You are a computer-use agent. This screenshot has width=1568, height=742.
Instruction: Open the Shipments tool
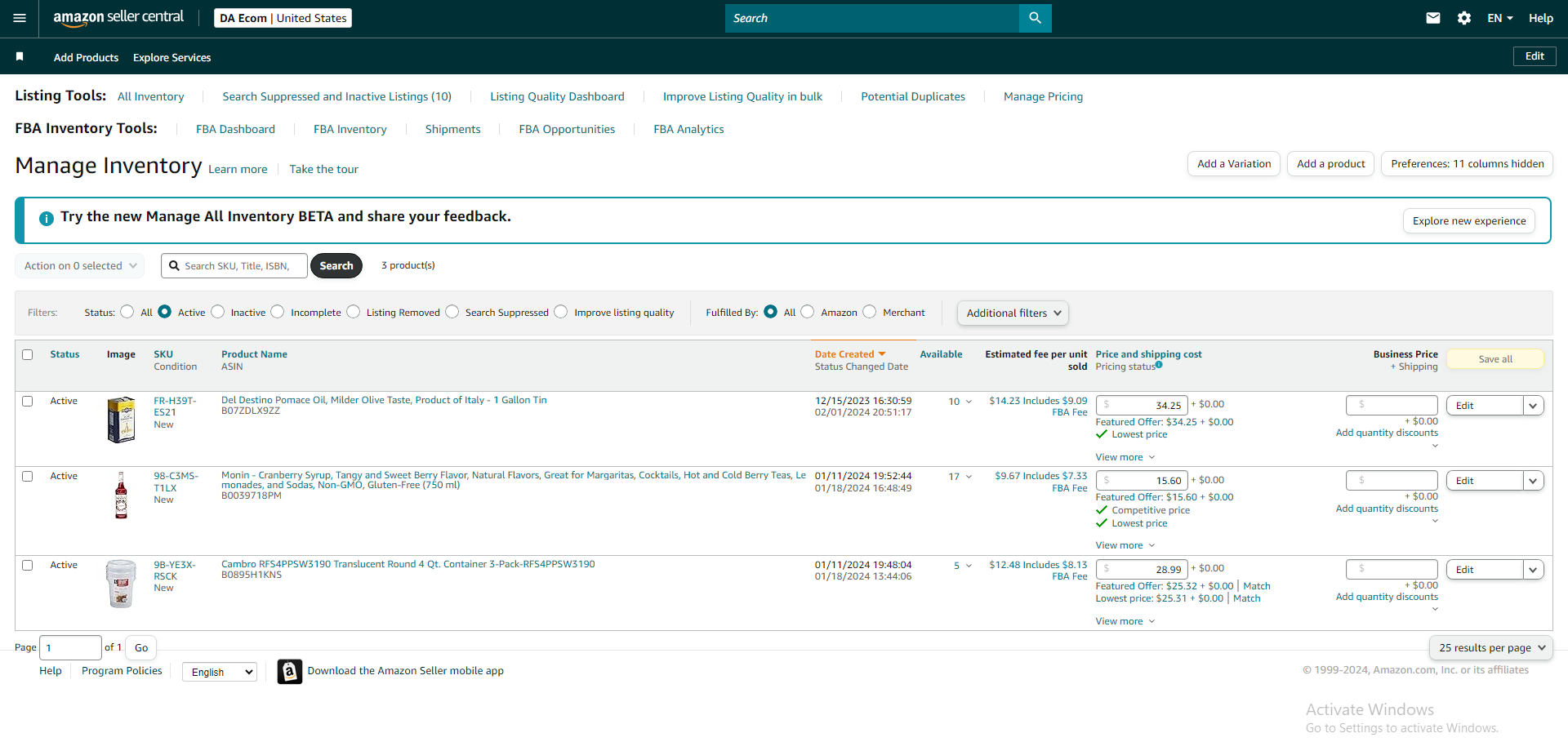pyautogui.click(x=452, y=129)
